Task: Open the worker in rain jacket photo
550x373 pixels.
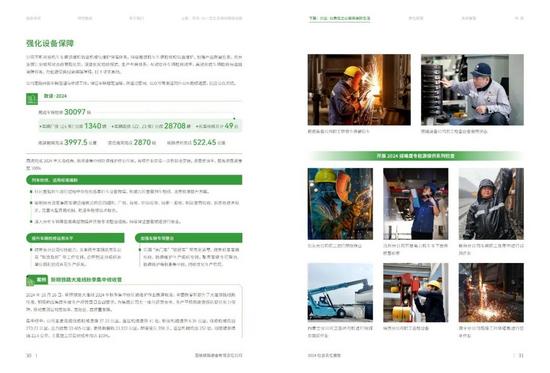Action: 491,204
